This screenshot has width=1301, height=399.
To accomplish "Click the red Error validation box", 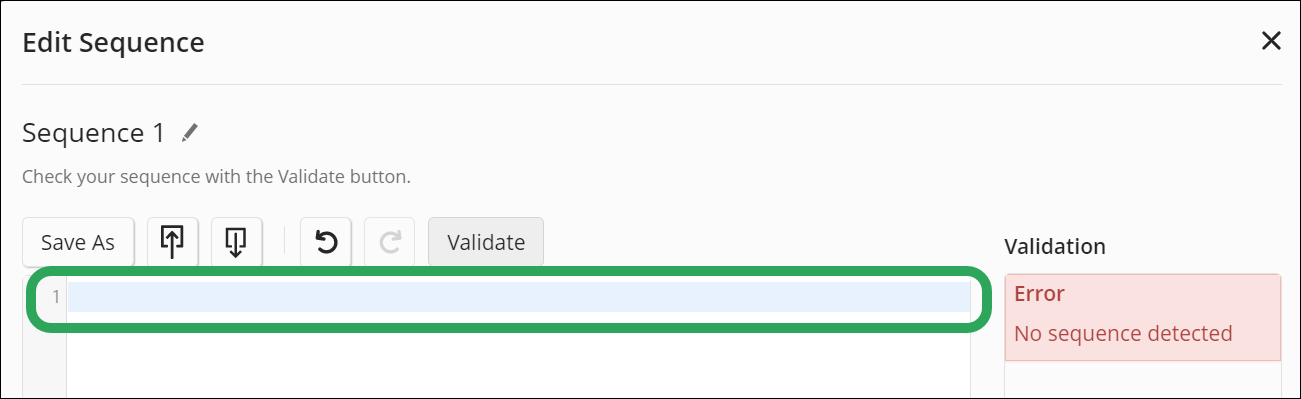I will click(1142, 317).
